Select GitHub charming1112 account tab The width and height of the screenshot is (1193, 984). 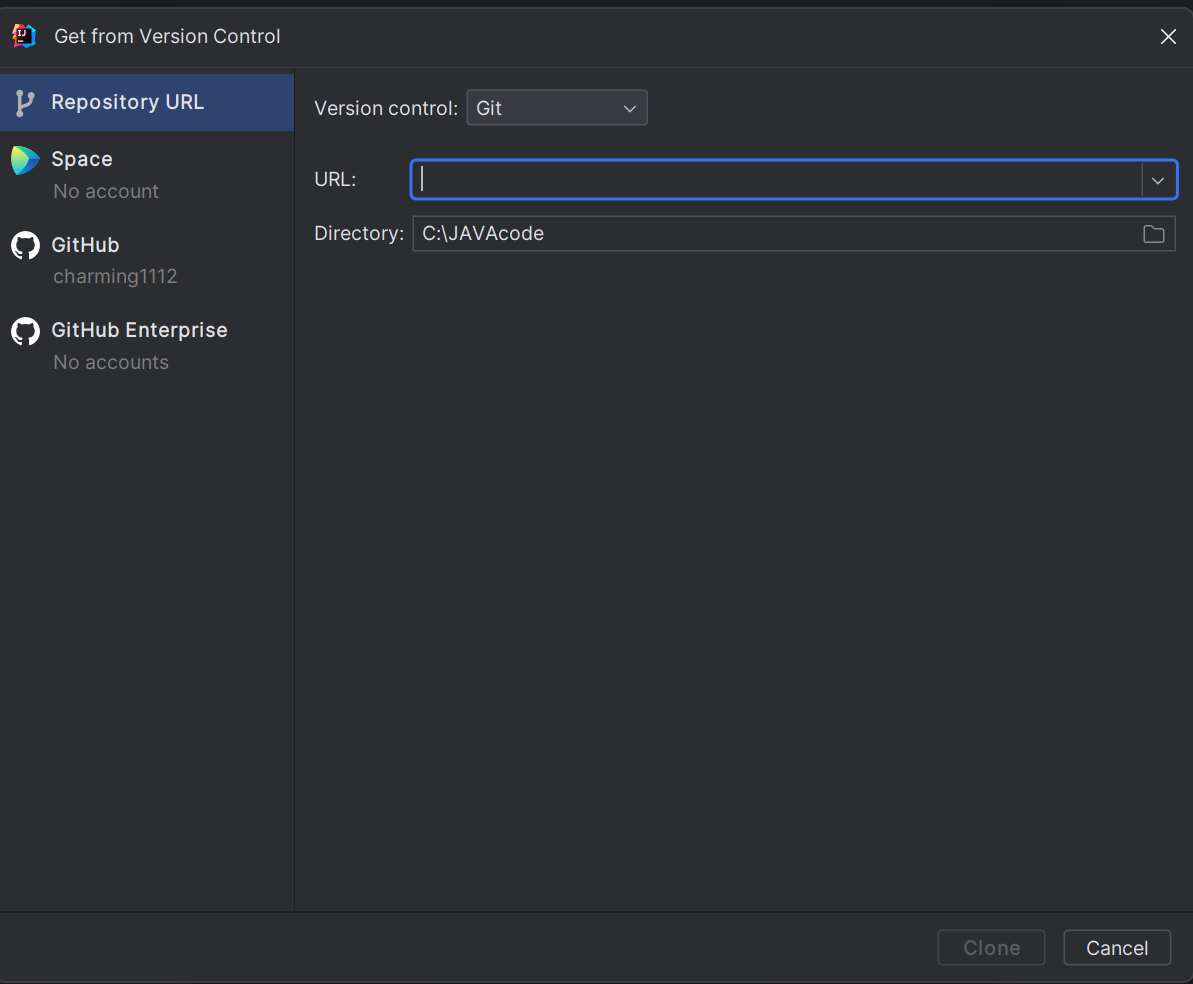coord(147,260)
